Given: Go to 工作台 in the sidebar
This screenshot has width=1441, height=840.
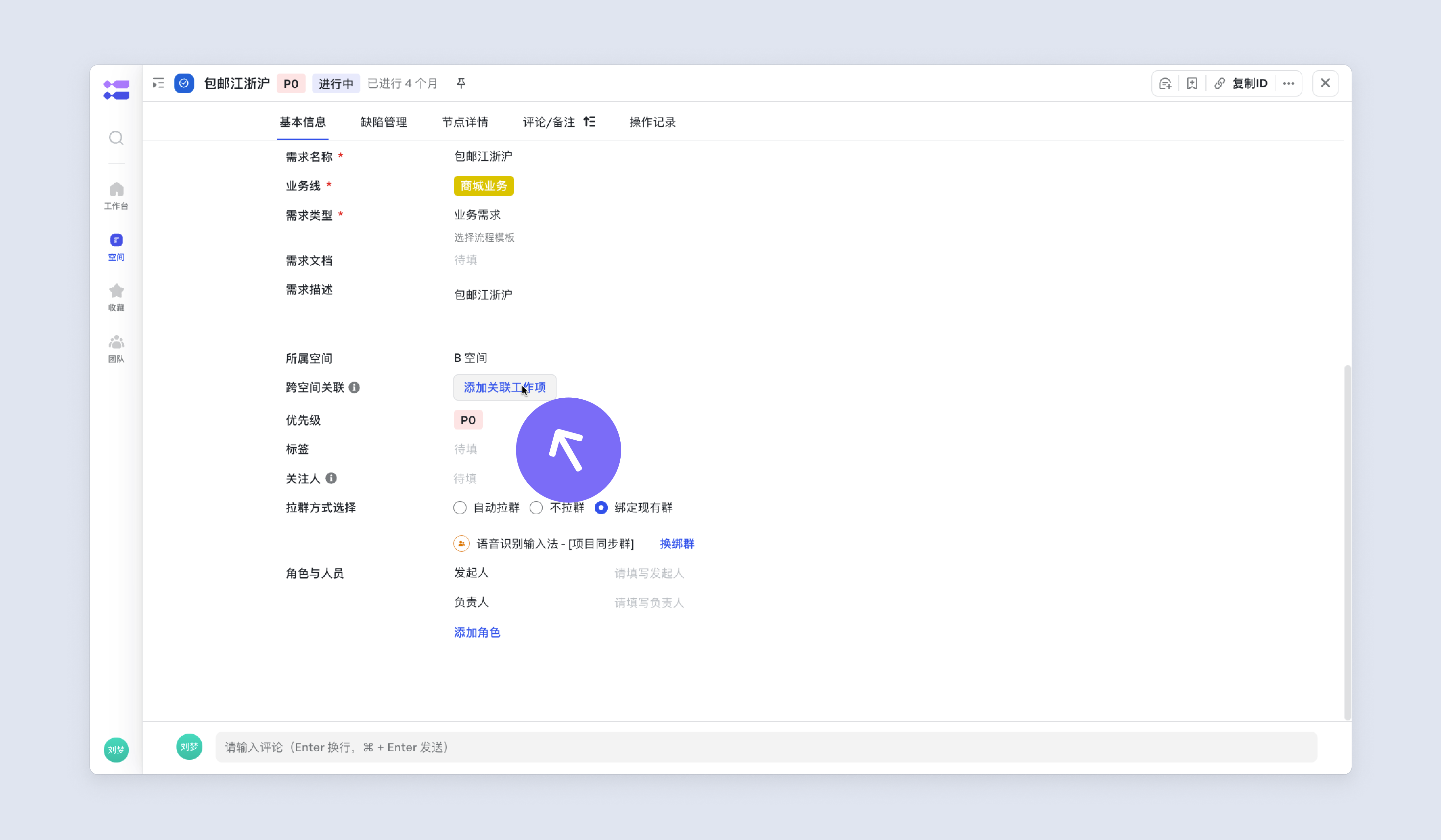Looking at the screenshot, I should [x=116, y=195].
